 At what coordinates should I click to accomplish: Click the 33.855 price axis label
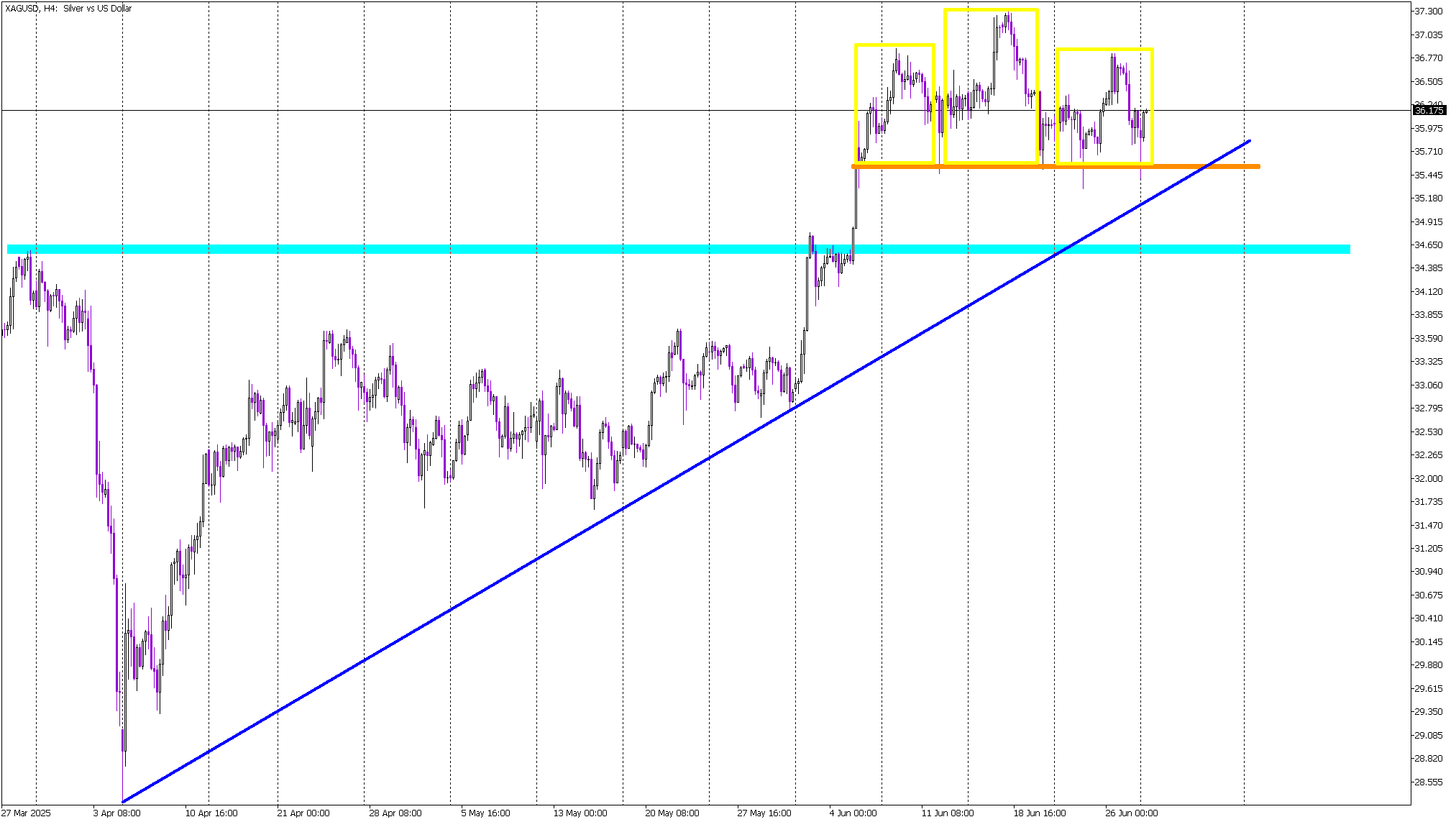(x=1428, y=315)
